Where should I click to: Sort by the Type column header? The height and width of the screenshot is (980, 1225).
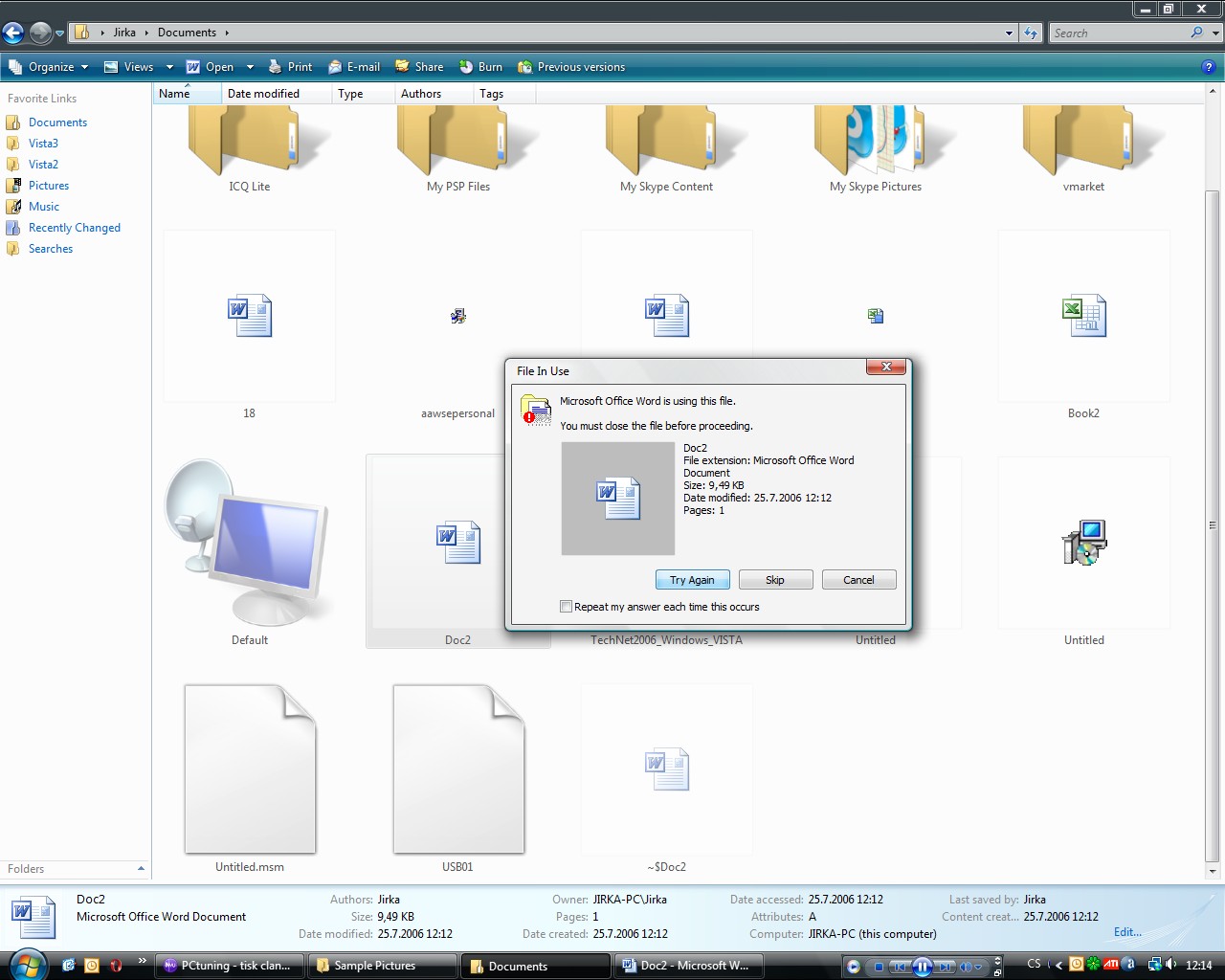coord(363,94)
